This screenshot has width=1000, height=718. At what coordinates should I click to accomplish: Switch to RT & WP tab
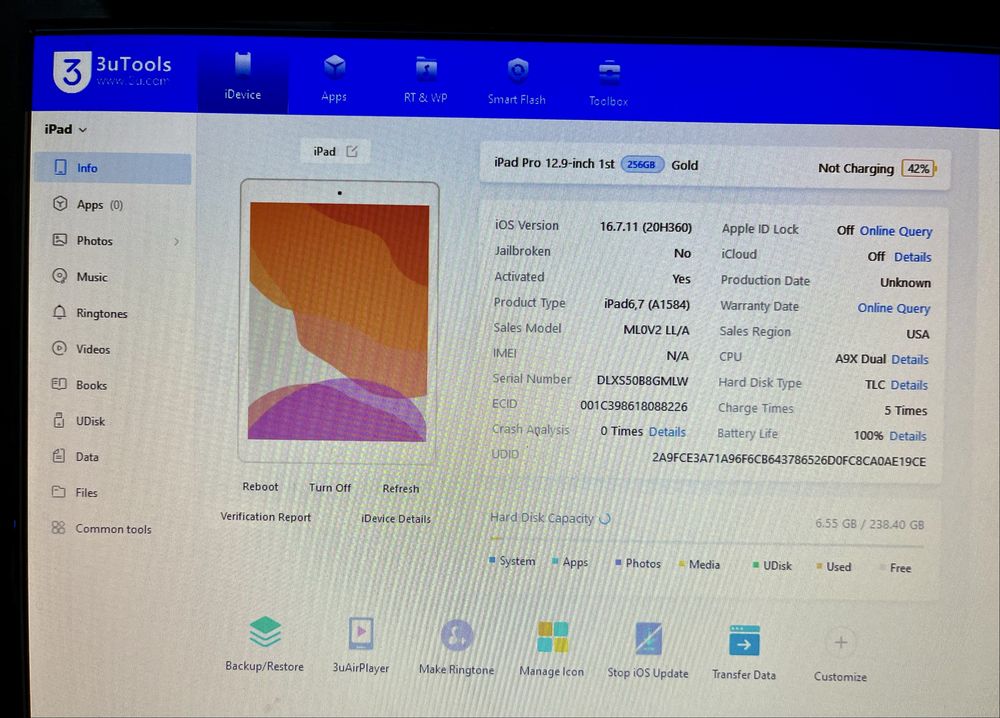pyautogui.click(x=425, y=81)
